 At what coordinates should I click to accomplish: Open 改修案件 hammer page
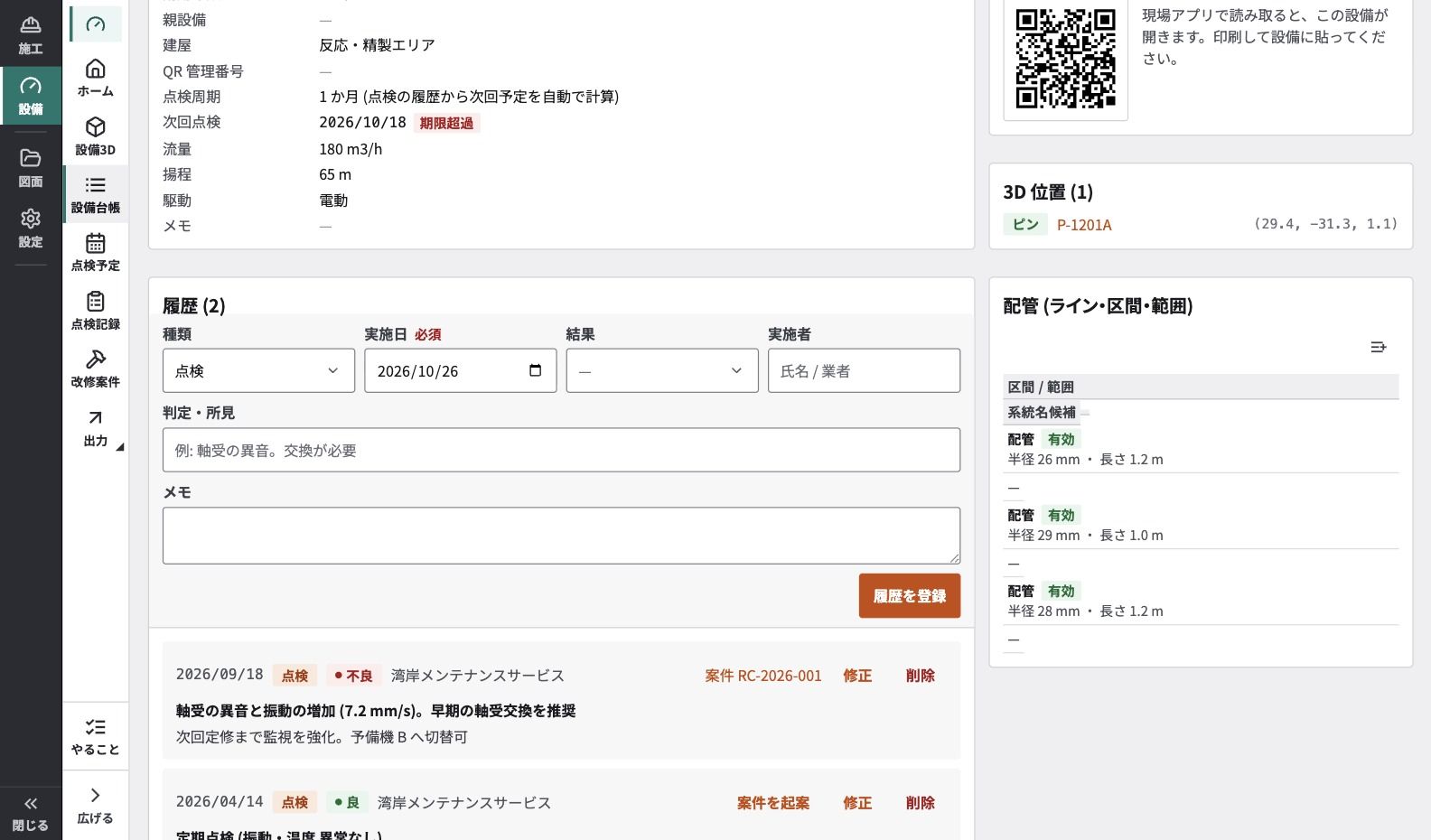96,369
